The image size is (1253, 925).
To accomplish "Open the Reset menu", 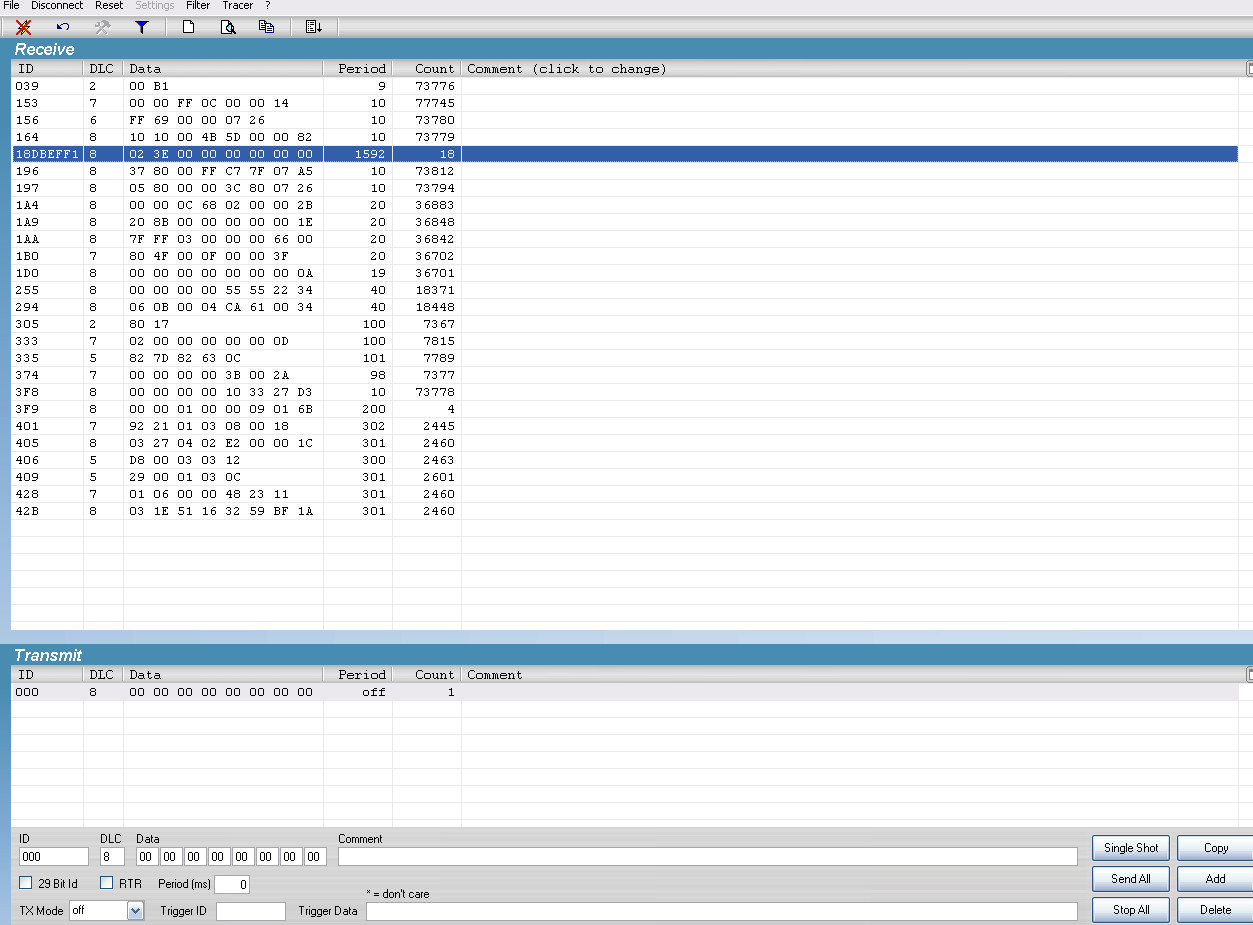I will (109, 6).
